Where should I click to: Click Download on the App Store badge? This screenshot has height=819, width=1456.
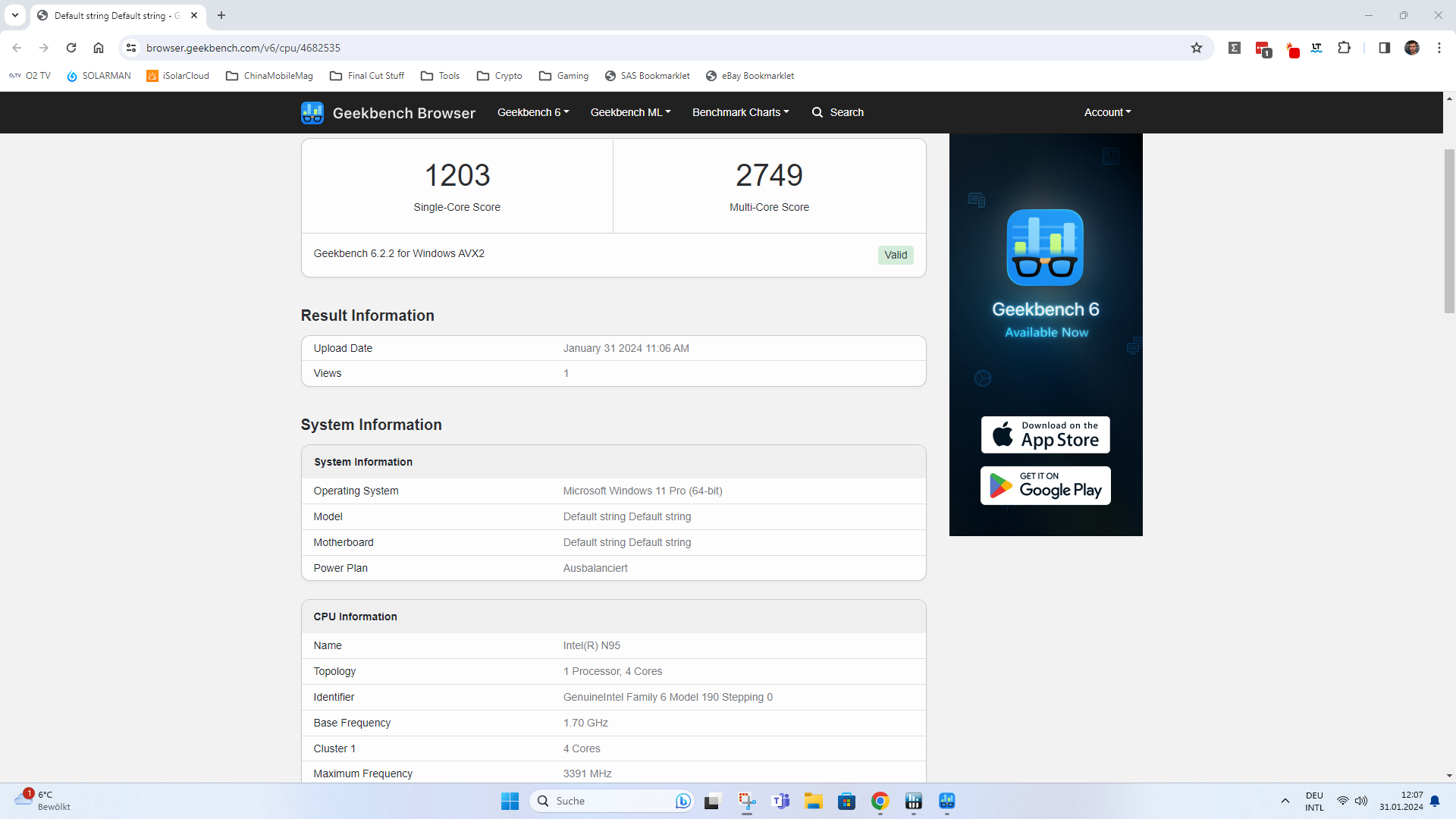(x=1046, y=435)
